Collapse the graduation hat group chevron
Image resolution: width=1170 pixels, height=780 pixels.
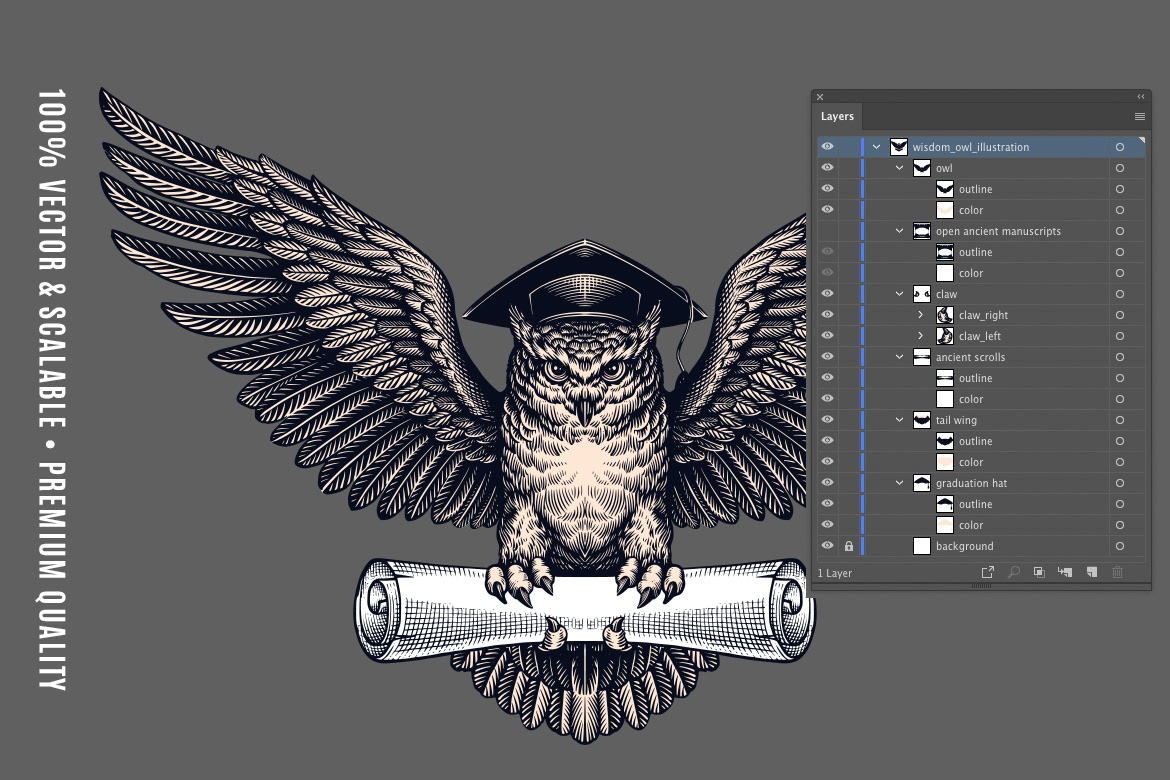point(900,483)
